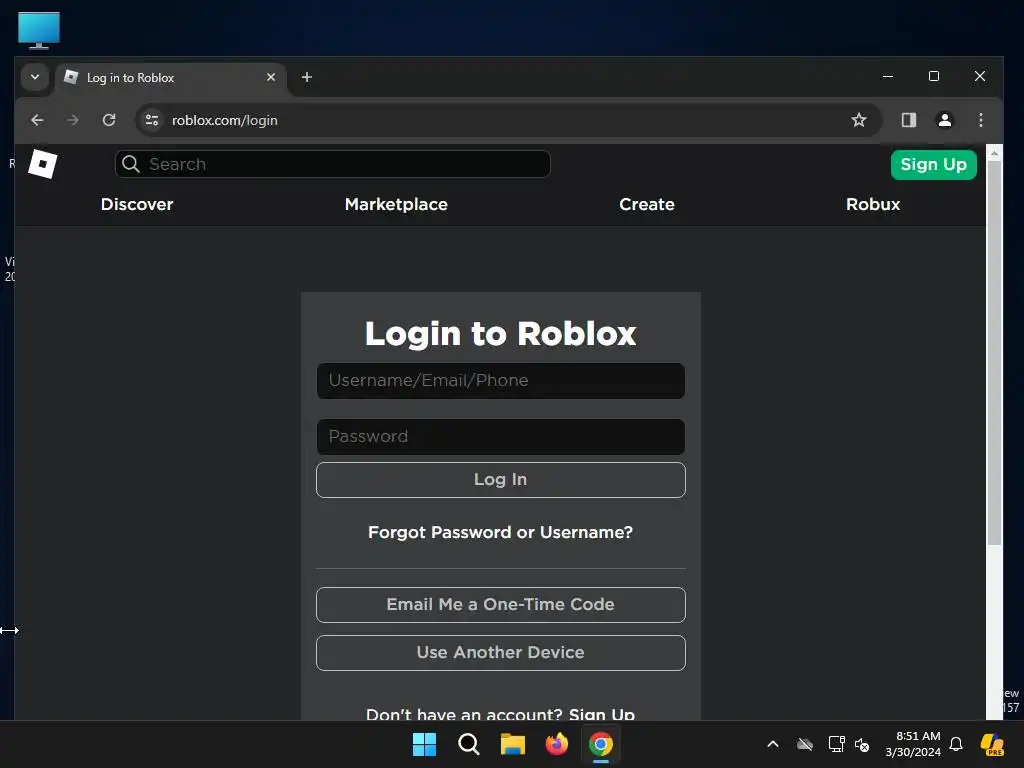Bookmark this page with star icon

[859, 120]
